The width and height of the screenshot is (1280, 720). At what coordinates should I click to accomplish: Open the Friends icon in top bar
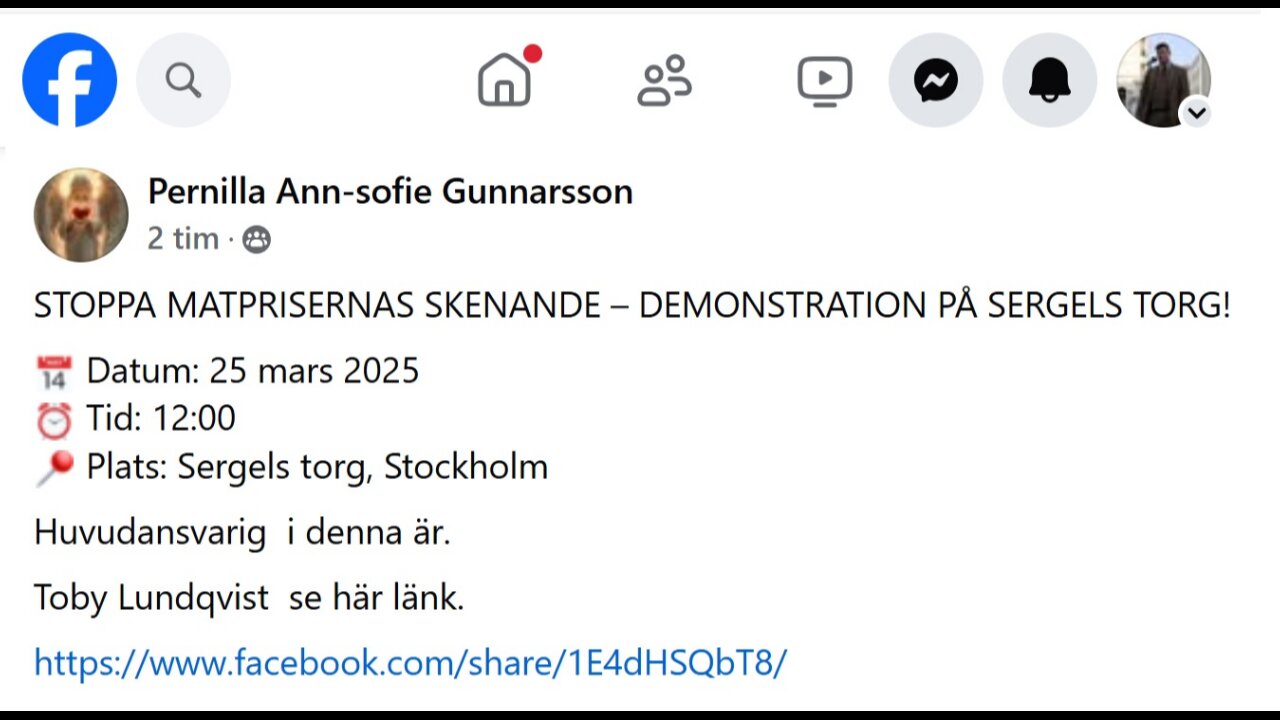[665, 80]
